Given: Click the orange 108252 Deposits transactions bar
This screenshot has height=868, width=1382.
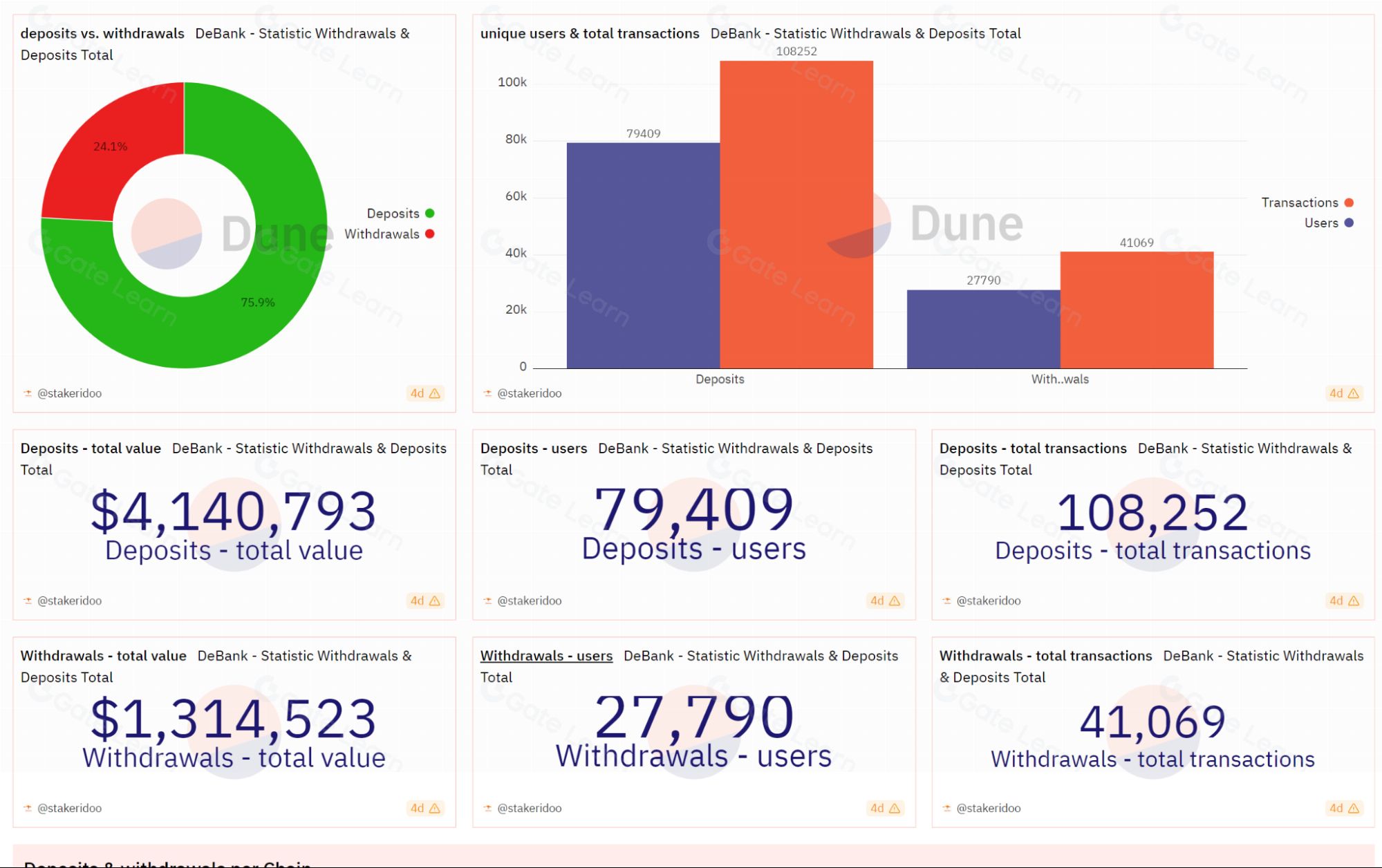Looking at the screenshot, I should point(796,214).
